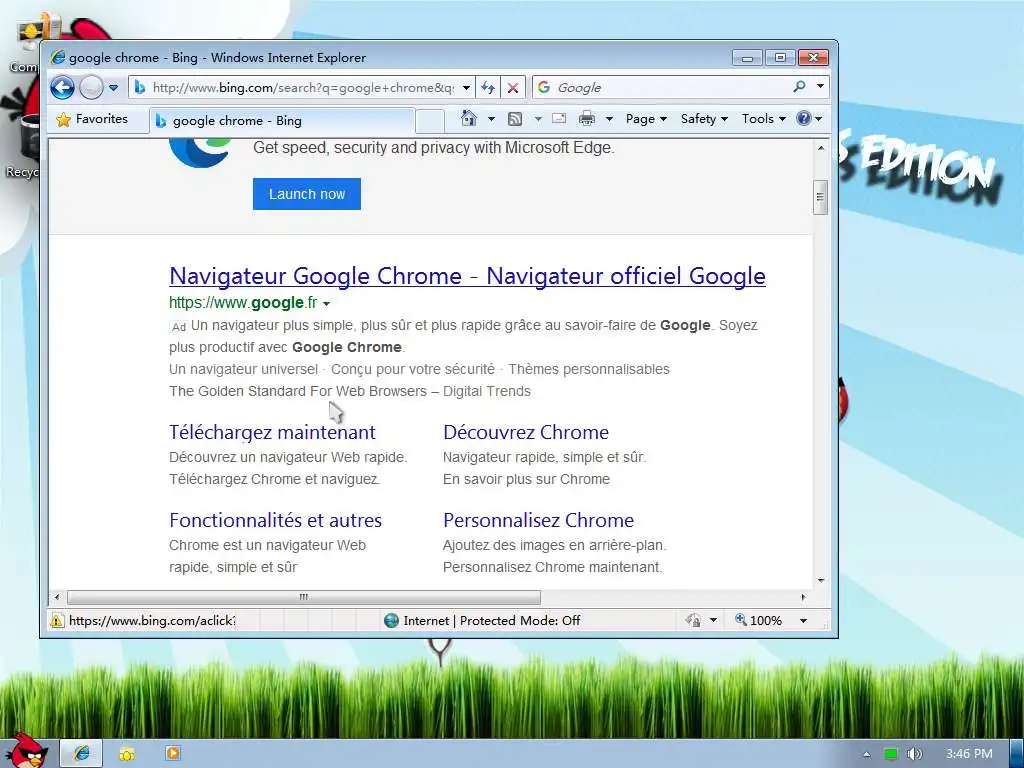Expand the address bar autocomplete dropdown
The width and height of the screenshot is (1024, 768).
(466, 88)
